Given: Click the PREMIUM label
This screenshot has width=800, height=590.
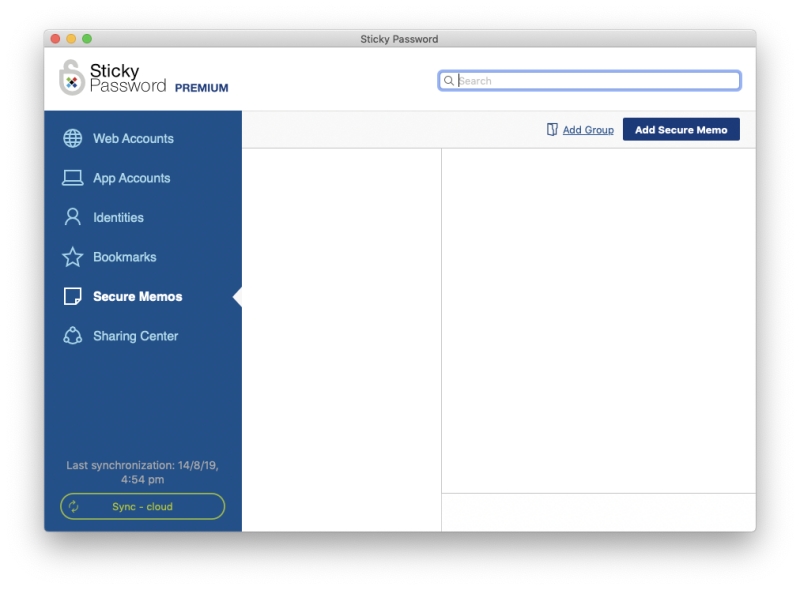Looking at the screenshot, I should pos(202,88).
